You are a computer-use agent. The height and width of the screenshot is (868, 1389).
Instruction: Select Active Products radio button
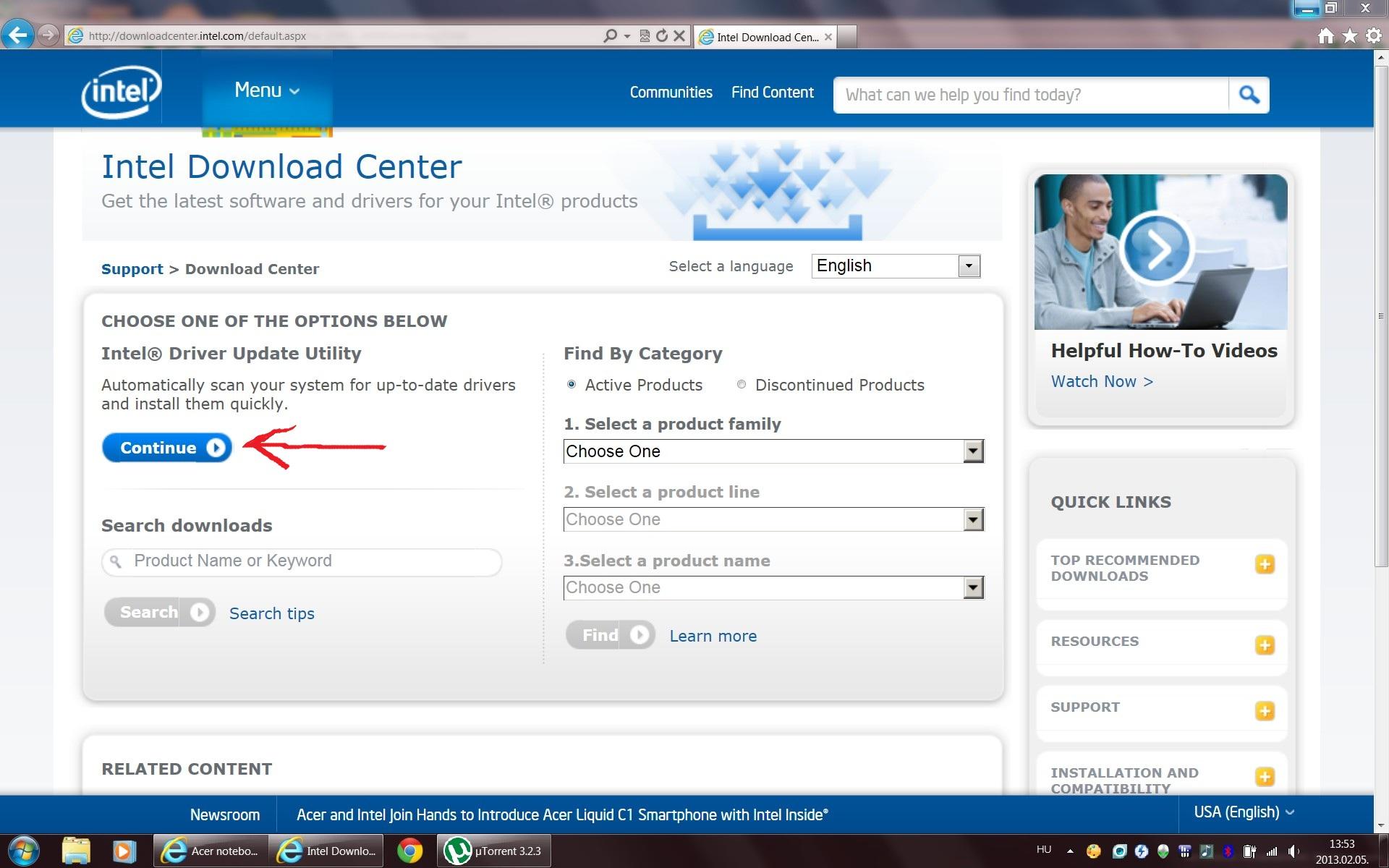click(x=572, y=385)
